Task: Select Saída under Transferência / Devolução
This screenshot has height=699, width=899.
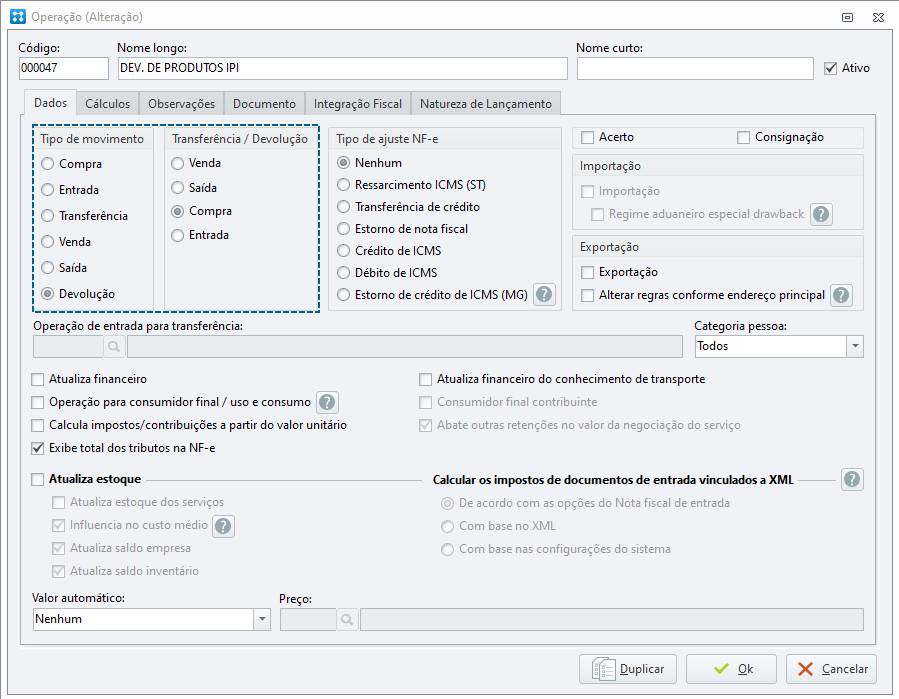Action: [x=178, y=188]
